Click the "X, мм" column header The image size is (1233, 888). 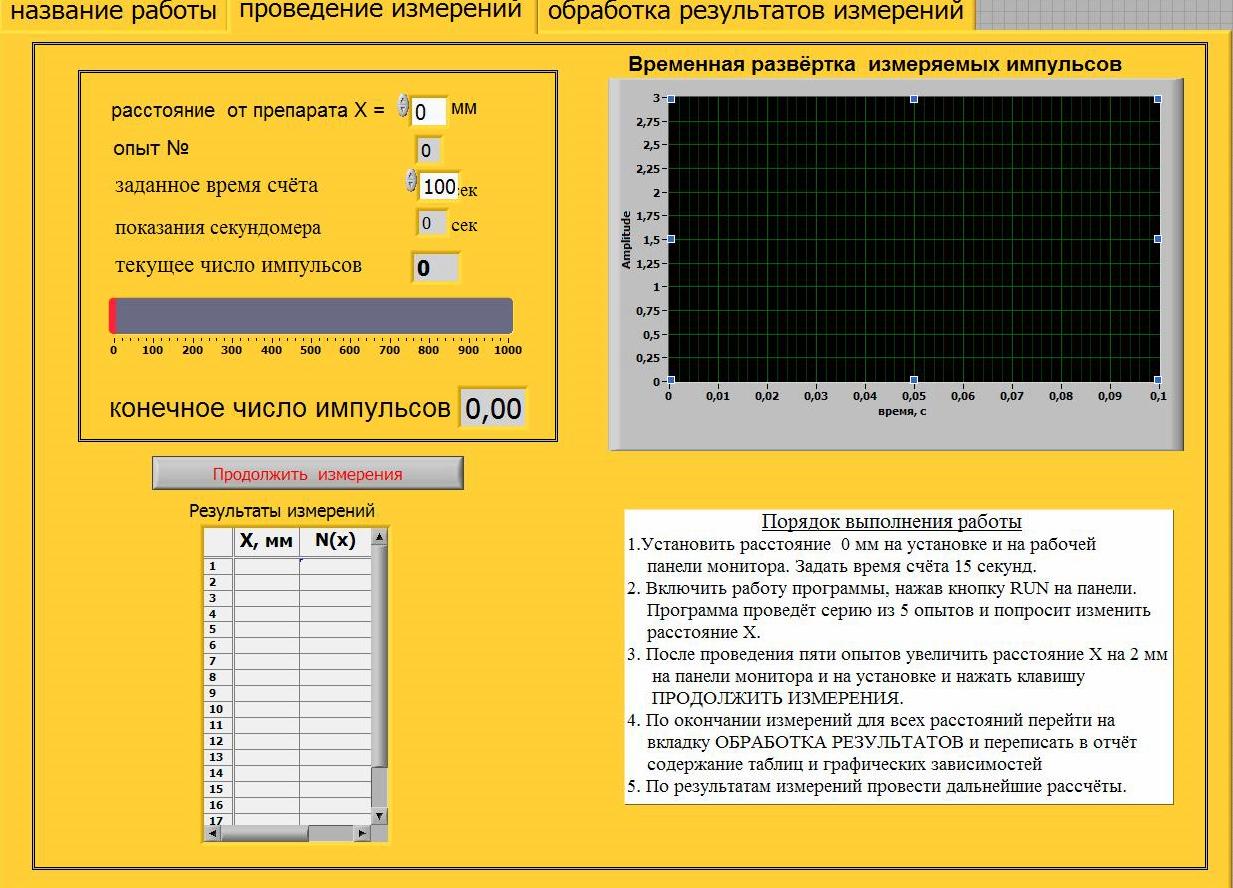[x=267, y=542]
